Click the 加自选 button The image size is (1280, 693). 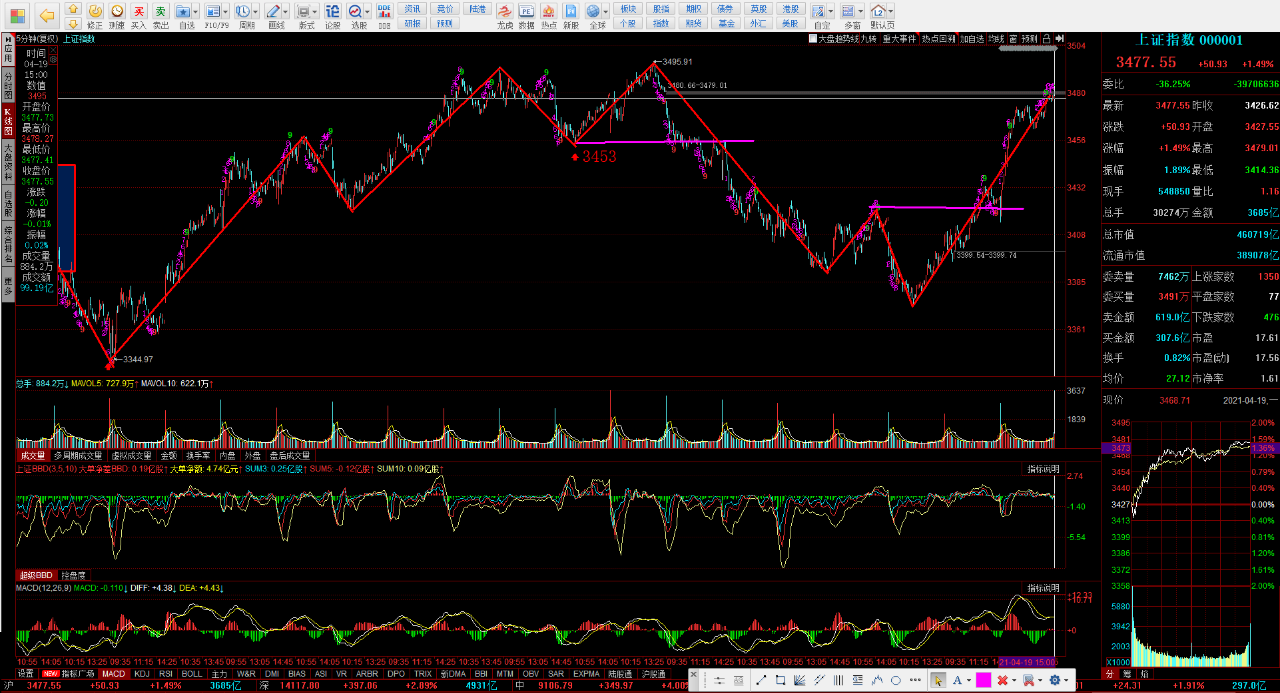tap(971, 39)
